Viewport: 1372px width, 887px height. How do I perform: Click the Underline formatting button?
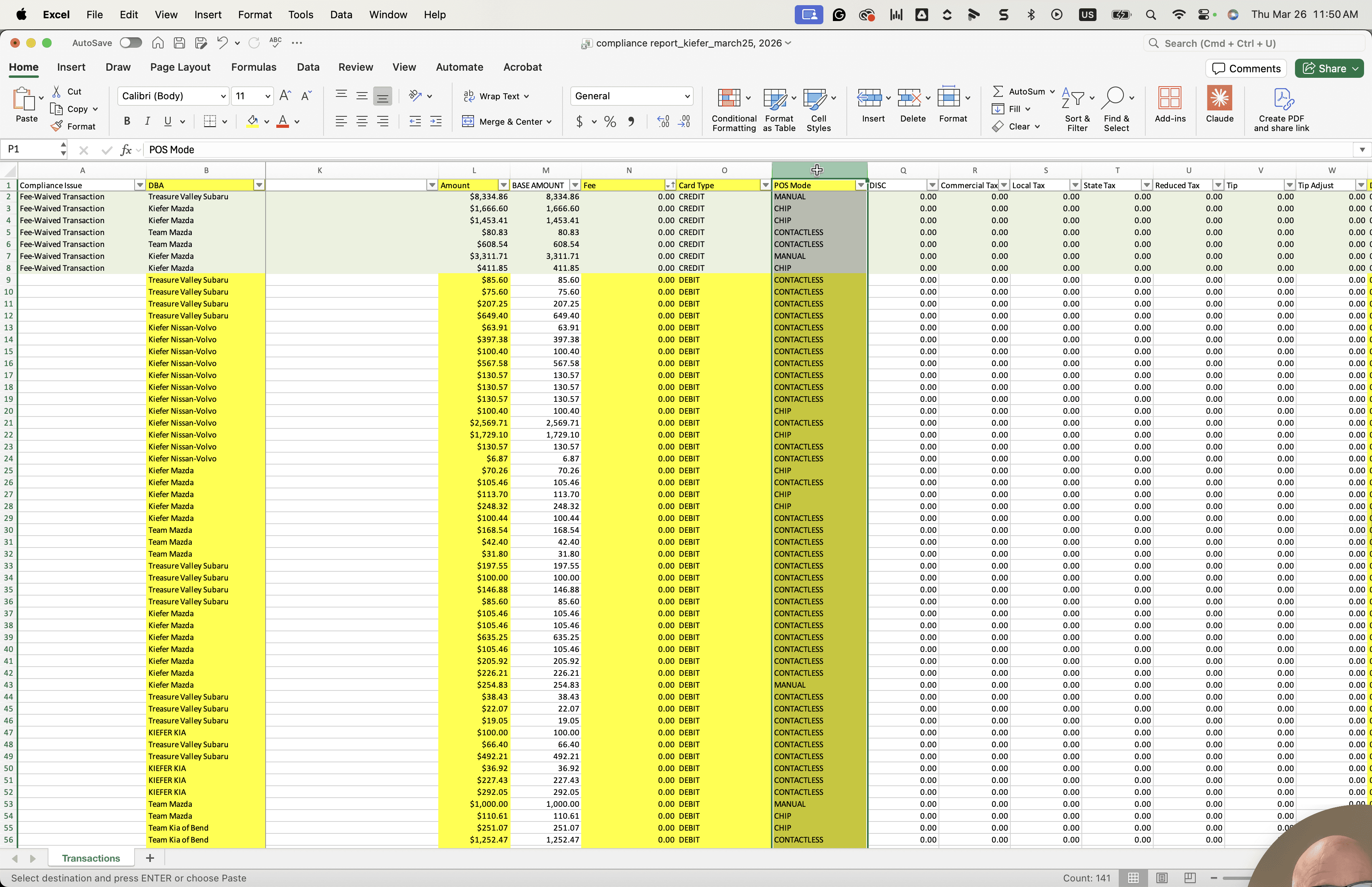[168, 121]
